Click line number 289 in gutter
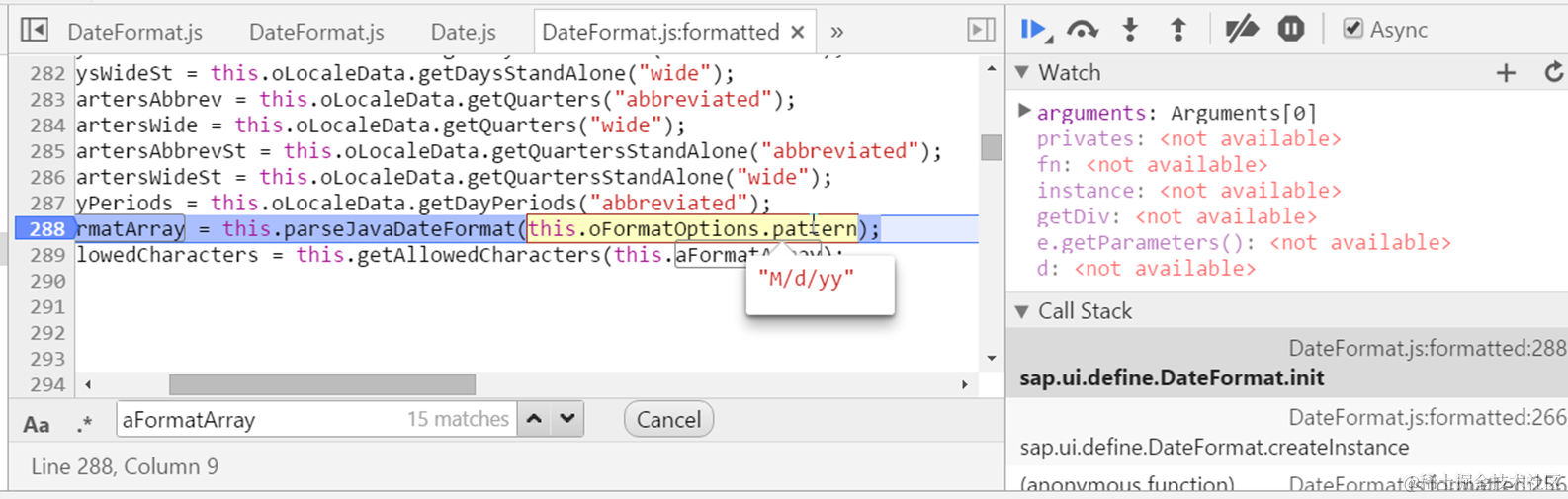 point(47,255)
